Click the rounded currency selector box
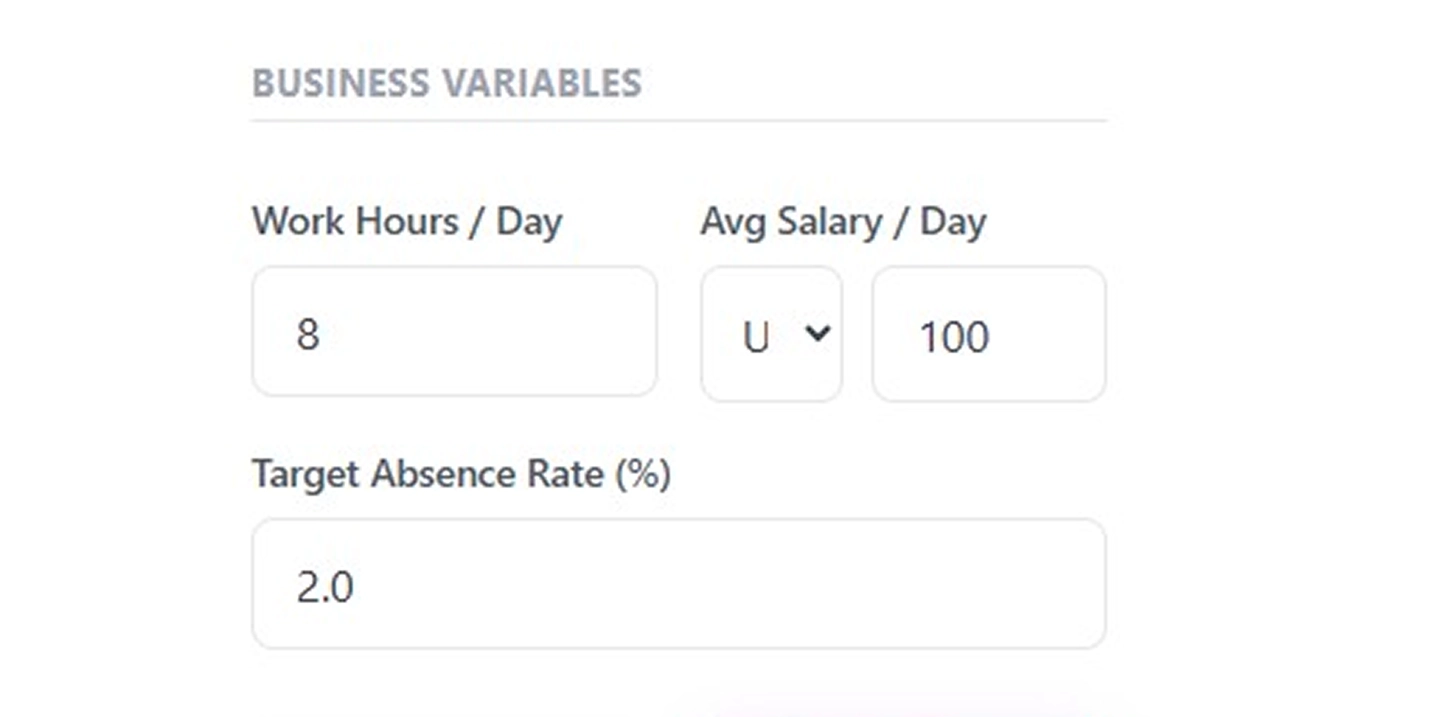The width and height of the screenshot is (1450, 724). click(772, 333)
